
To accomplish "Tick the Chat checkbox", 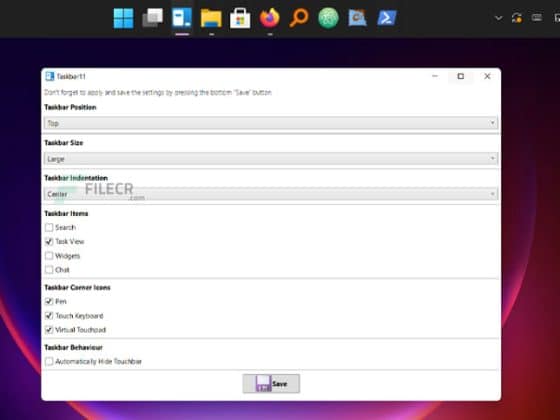I will (x=49, y=270).
